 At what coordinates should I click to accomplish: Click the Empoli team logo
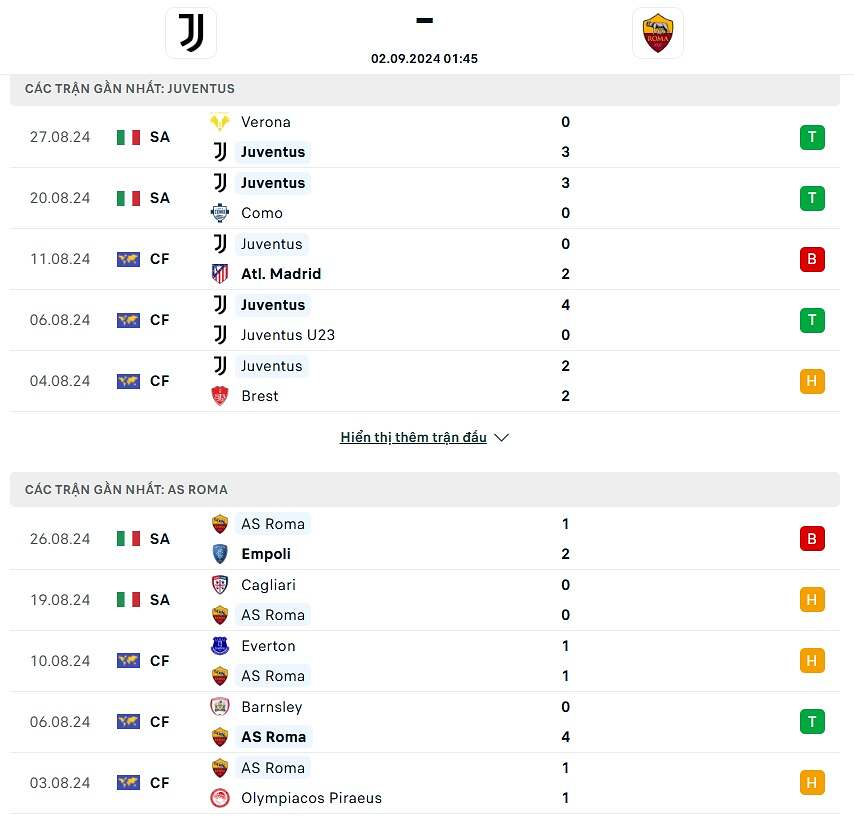point(220,554)
